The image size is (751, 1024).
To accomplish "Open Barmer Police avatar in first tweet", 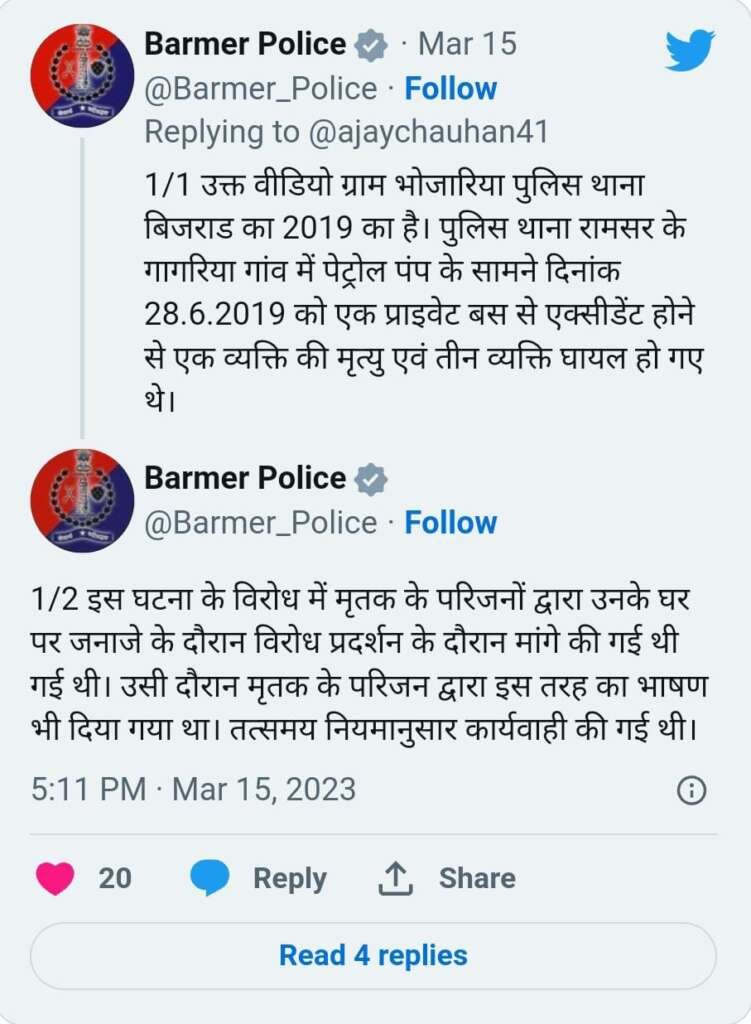I will point(82,75).
